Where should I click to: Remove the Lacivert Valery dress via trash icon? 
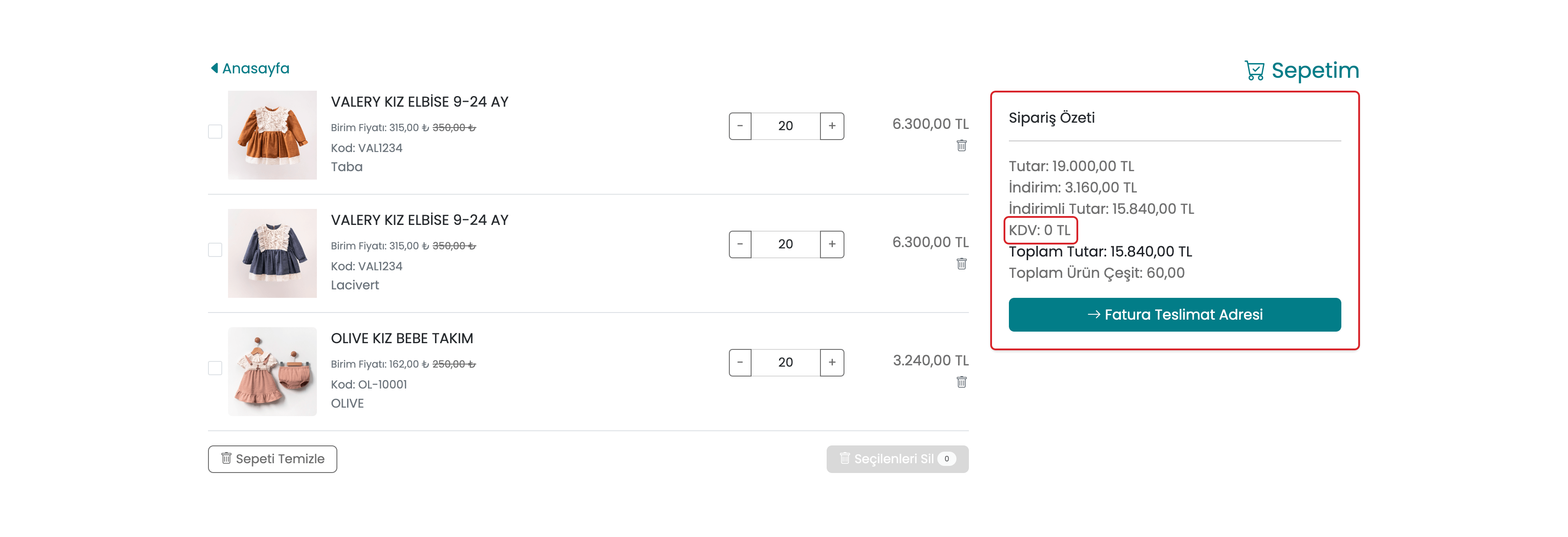point(961,264)
